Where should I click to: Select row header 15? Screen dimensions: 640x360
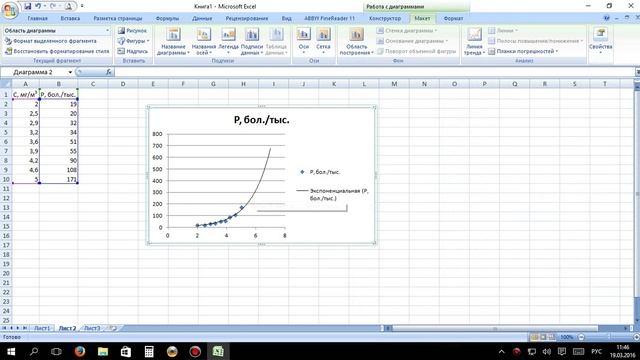click(x=6, y=227)
